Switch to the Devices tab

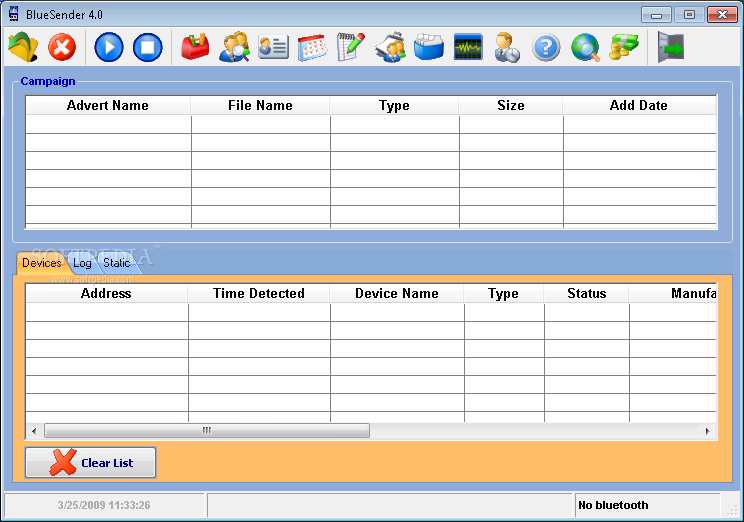point(41,263)
